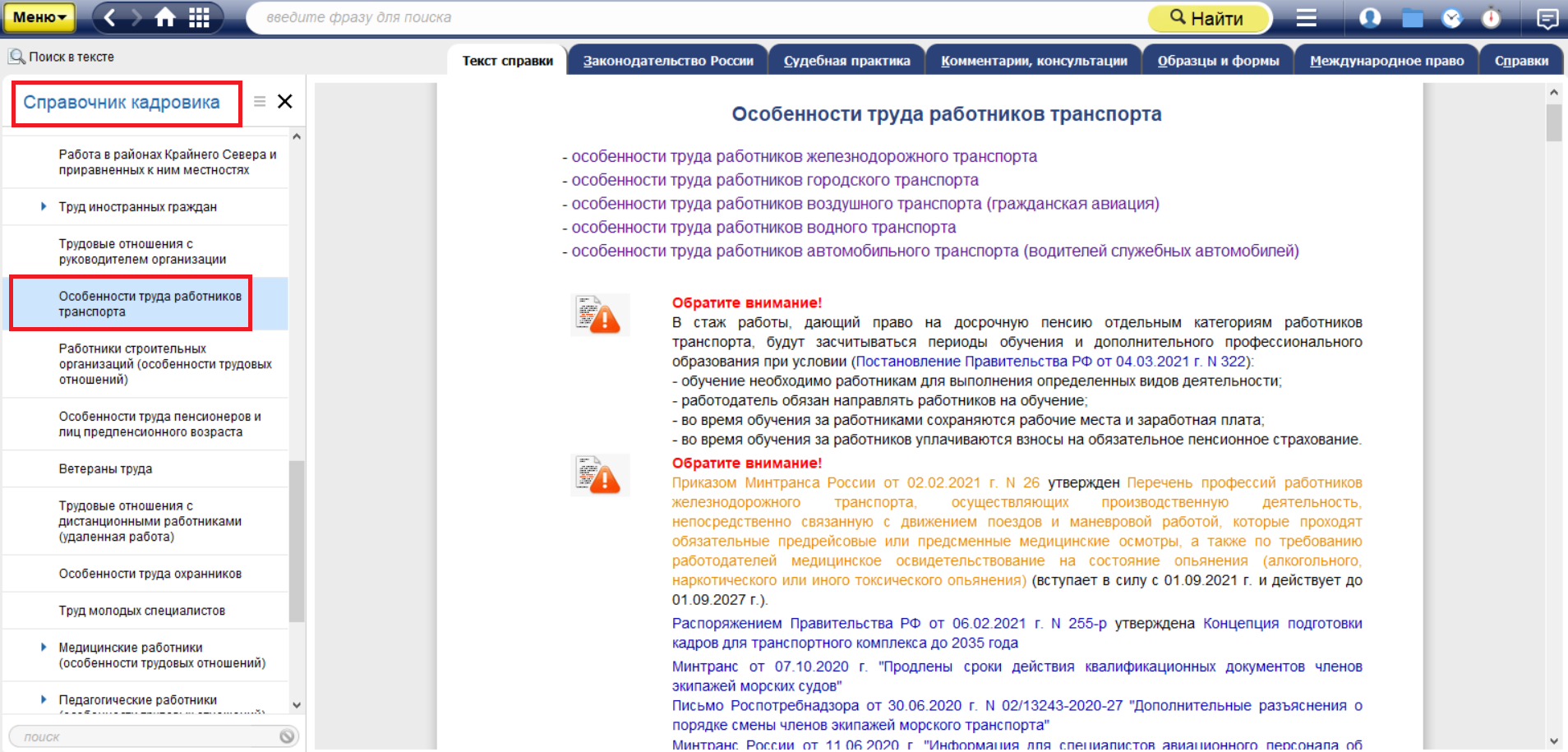The image size is (1568, 752).
Task: Expand Педагогические работники arrow
Action: (44, 699)
